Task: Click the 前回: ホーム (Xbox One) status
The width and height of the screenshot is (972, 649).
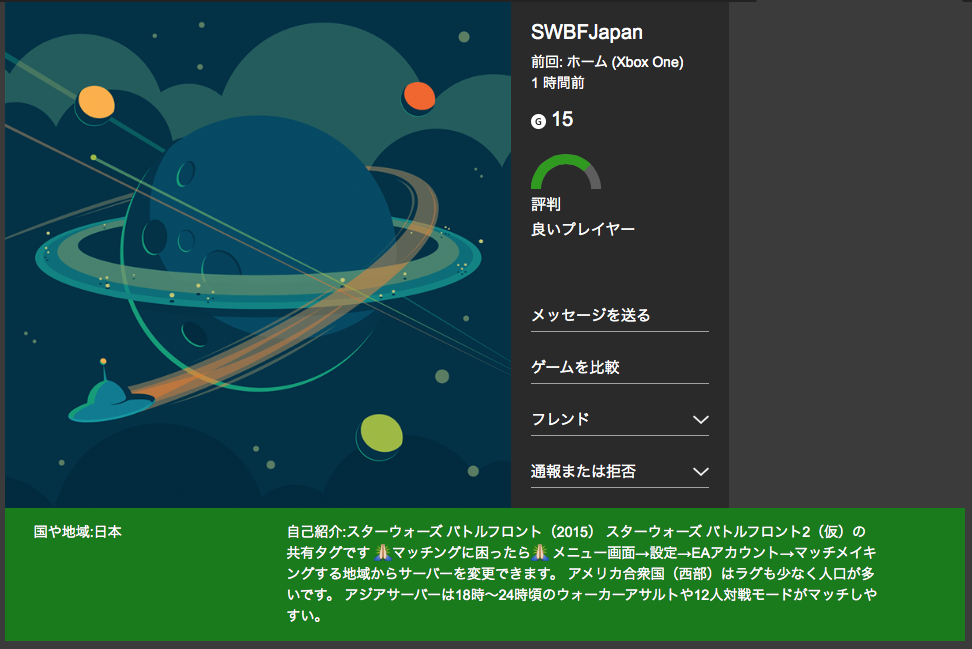Action: pyautogui.click(x=607, y=62)
